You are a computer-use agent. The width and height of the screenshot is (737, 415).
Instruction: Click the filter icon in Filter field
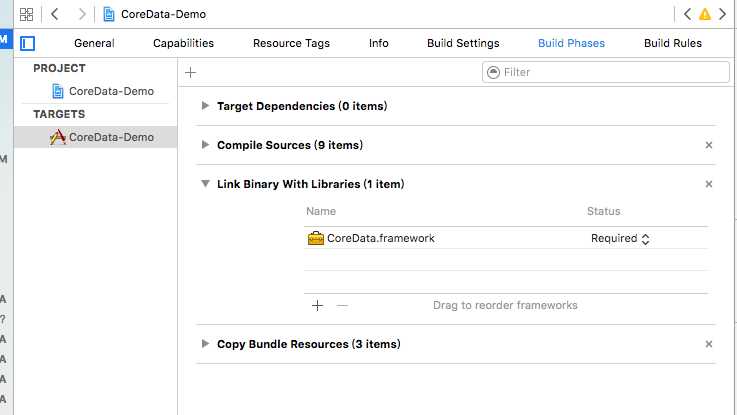[x=493, y=72]
